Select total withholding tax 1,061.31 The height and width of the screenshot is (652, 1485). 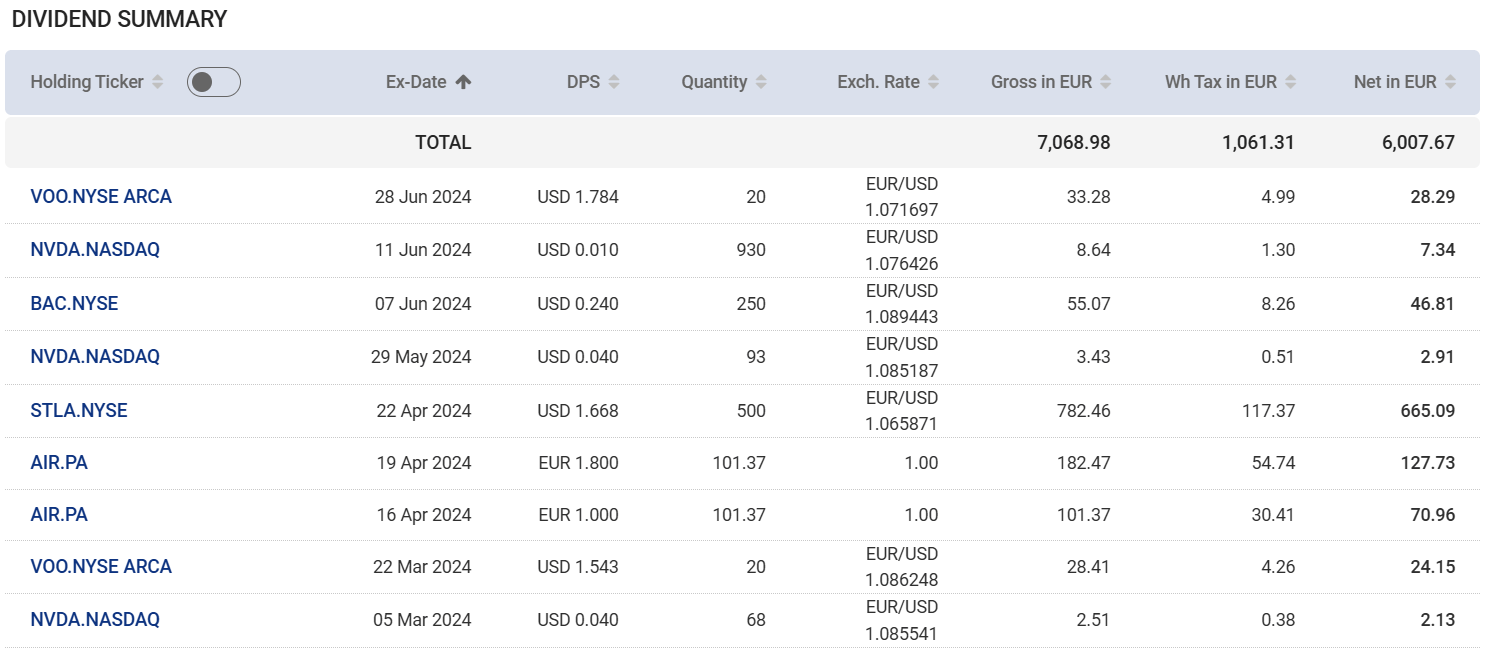coord(1258,143)
